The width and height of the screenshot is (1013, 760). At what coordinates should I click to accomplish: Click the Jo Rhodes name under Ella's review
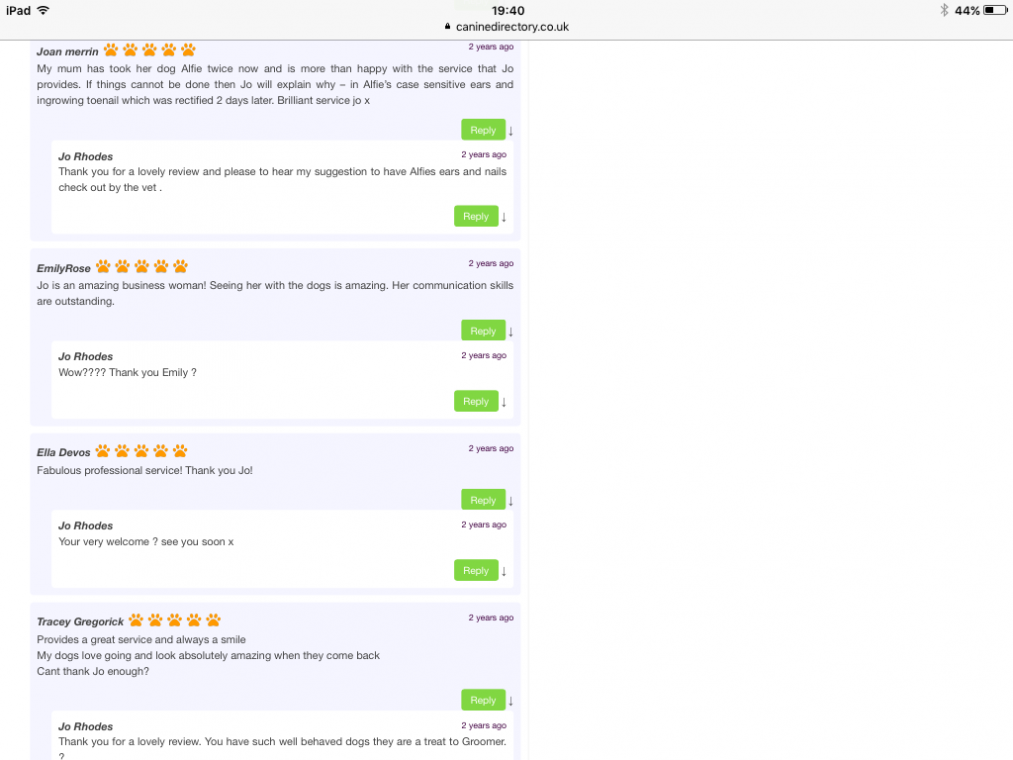pos(85,526)
